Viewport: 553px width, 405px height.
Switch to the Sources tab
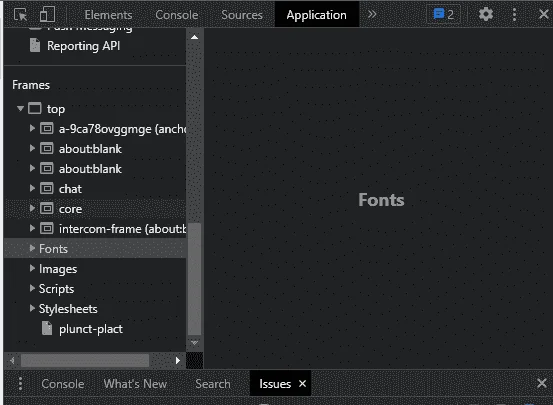pyautogui.click(x=242, y=15)
